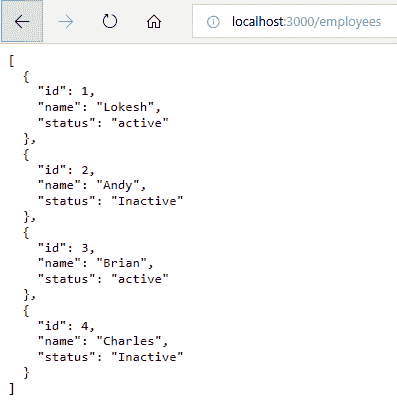Select the name value "Brian"
Screen dimensions: 397x405
click(121, 263)
